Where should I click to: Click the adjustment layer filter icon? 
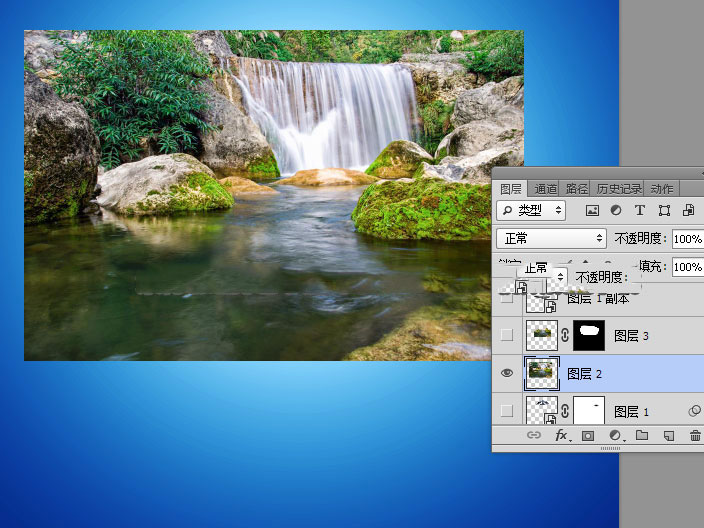pyautogui.click(x=616, y=210)
